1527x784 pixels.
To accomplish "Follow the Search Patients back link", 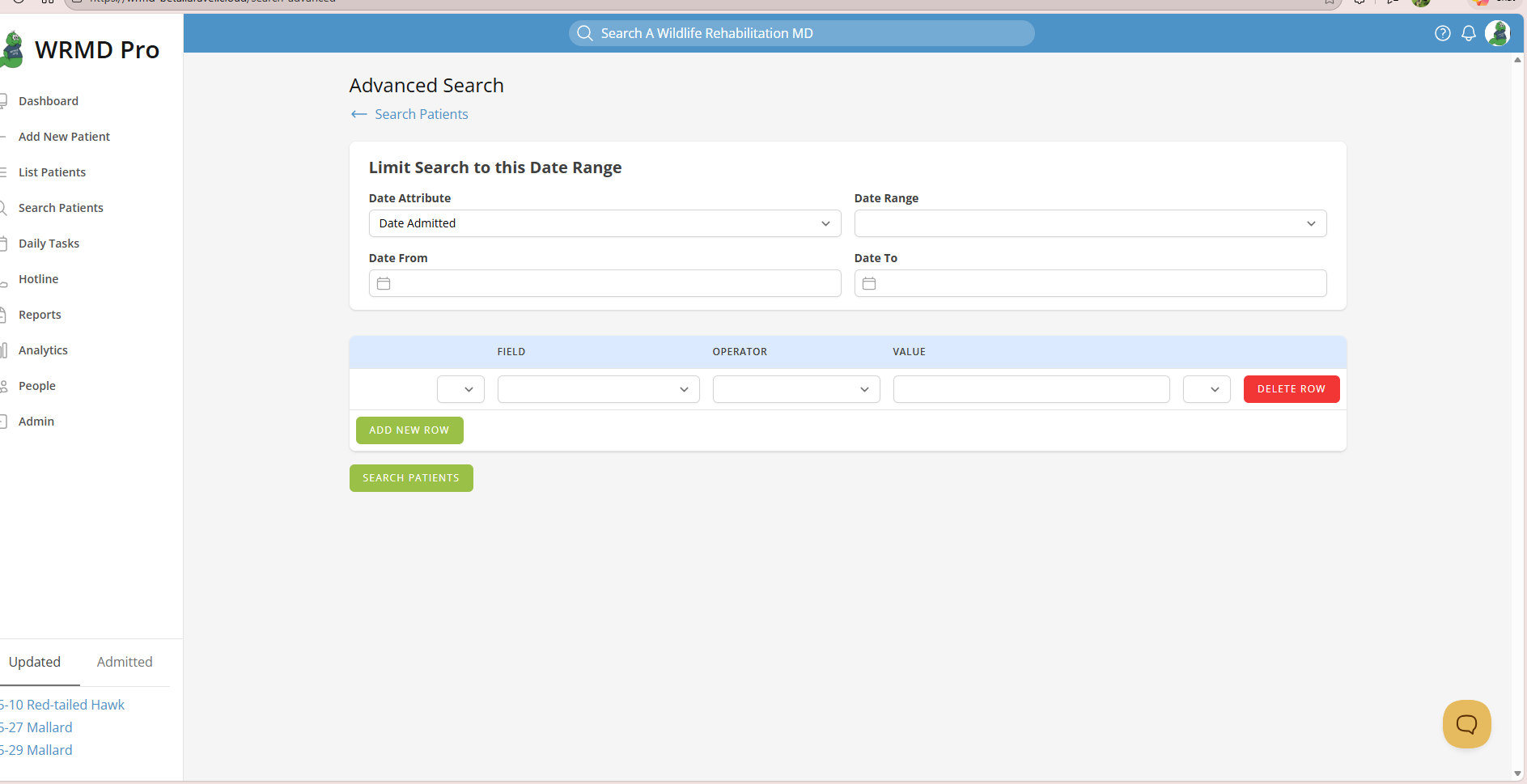I will pyautogui.click(x=421, y=114).
